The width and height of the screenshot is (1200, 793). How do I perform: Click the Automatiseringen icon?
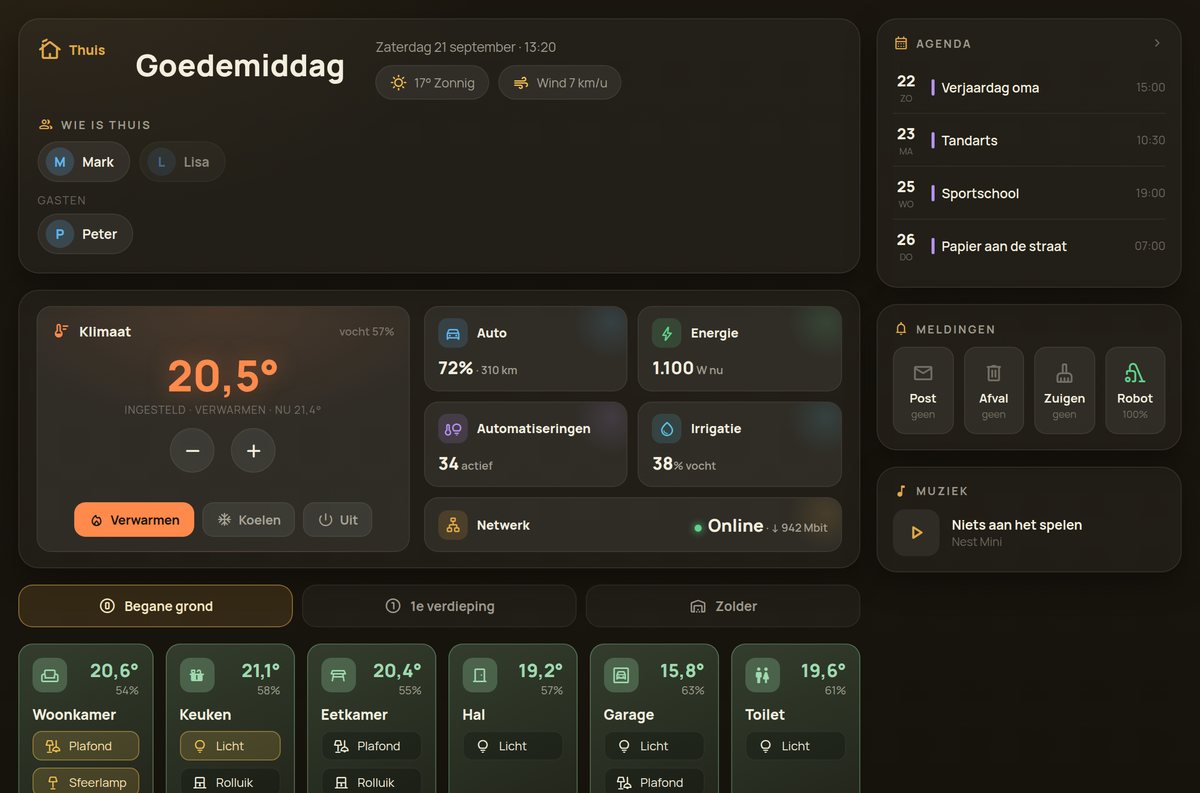pyautogui.click(x=453, y=428)
